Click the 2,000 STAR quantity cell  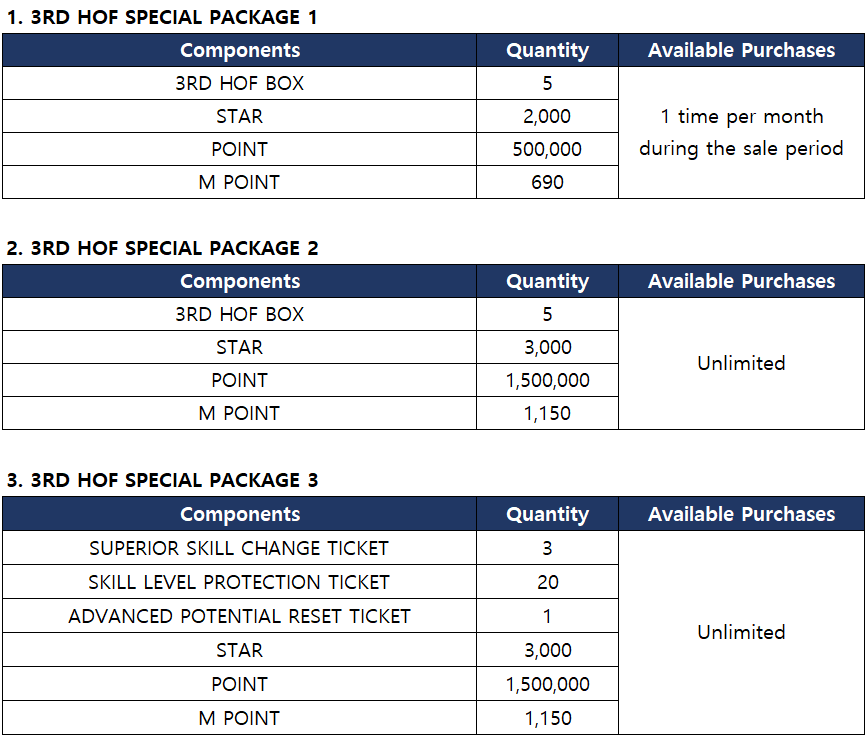click(x=547, y=116)
